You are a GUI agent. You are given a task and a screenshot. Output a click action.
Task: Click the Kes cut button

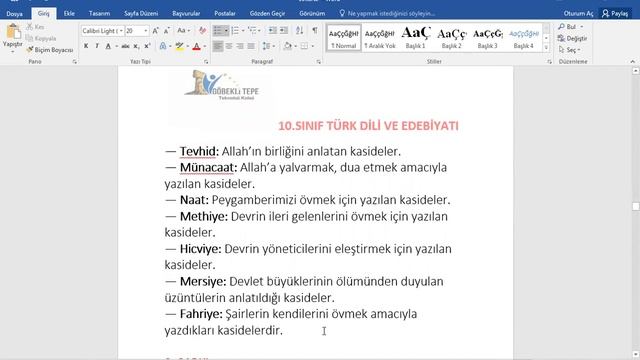point(35,27)
